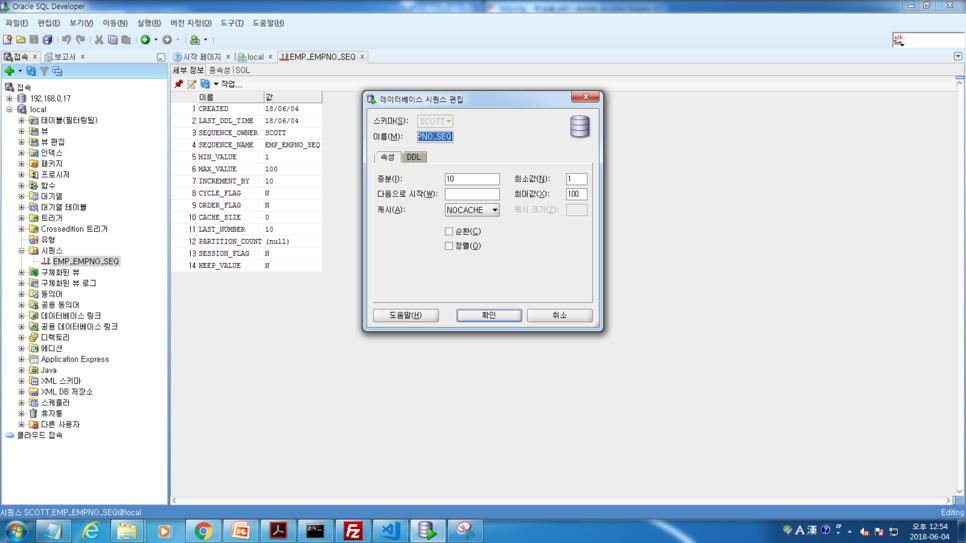The image size is (966, 543).
Task: Open the 스키마 SCOTT dropdown
Action: tap(435, 121)
